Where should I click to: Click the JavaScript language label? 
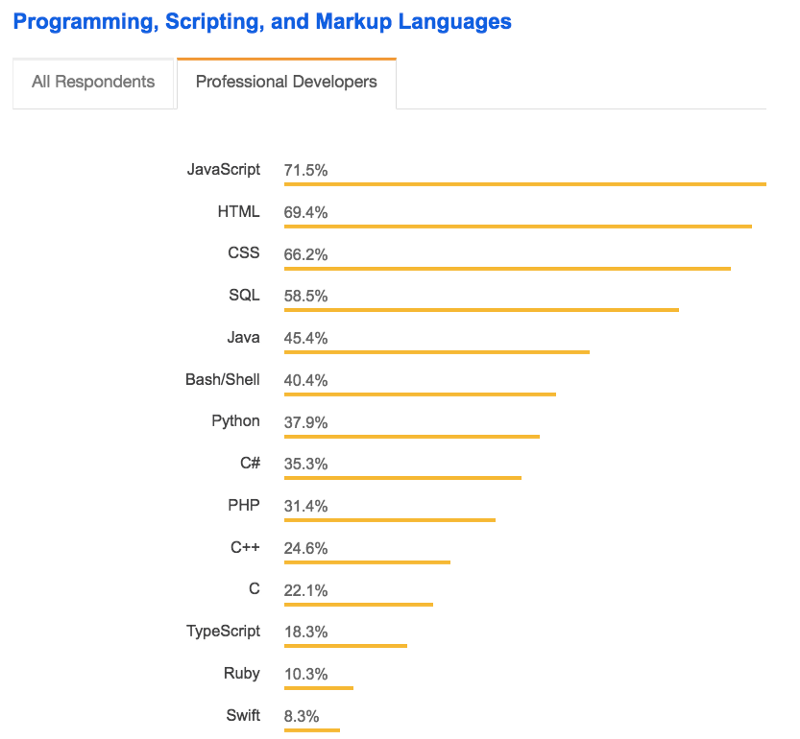tap(223, 169)
